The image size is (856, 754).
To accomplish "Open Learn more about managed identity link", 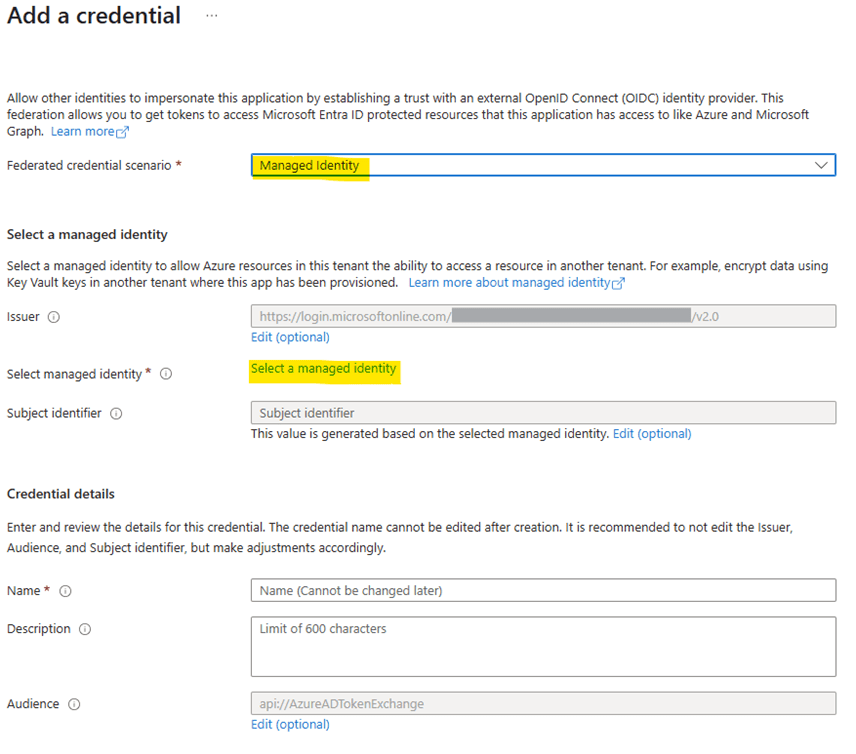I will tap(510, 283).
